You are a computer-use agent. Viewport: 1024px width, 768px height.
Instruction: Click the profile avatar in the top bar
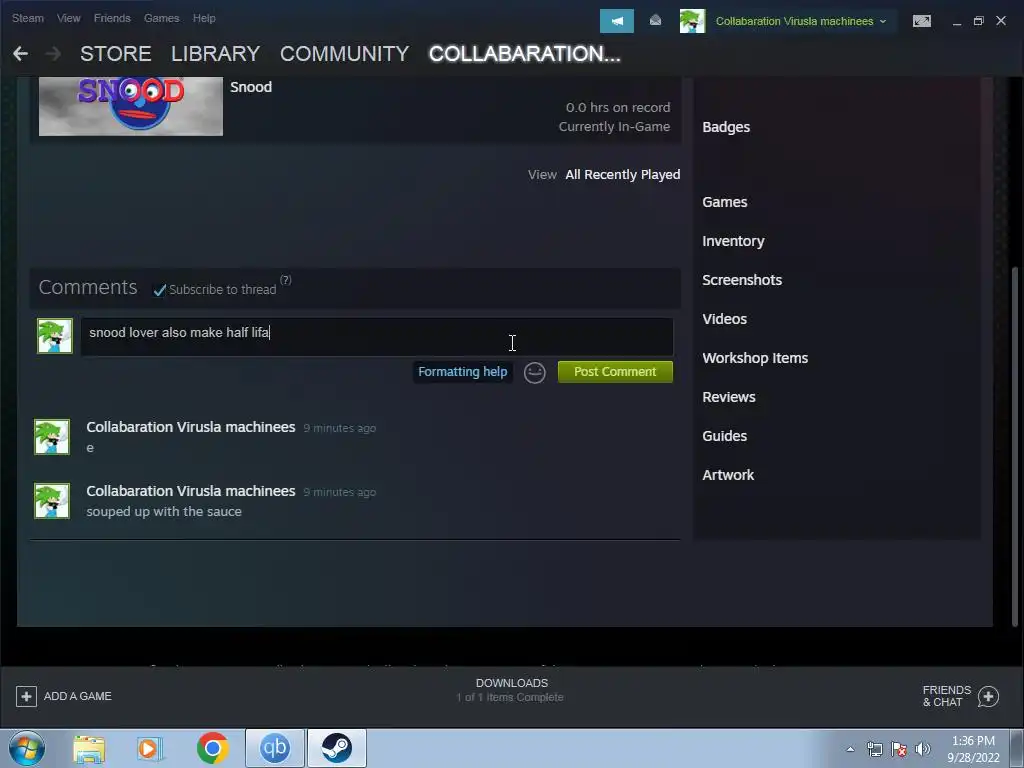pyautogui.click(x=692, y=21)
